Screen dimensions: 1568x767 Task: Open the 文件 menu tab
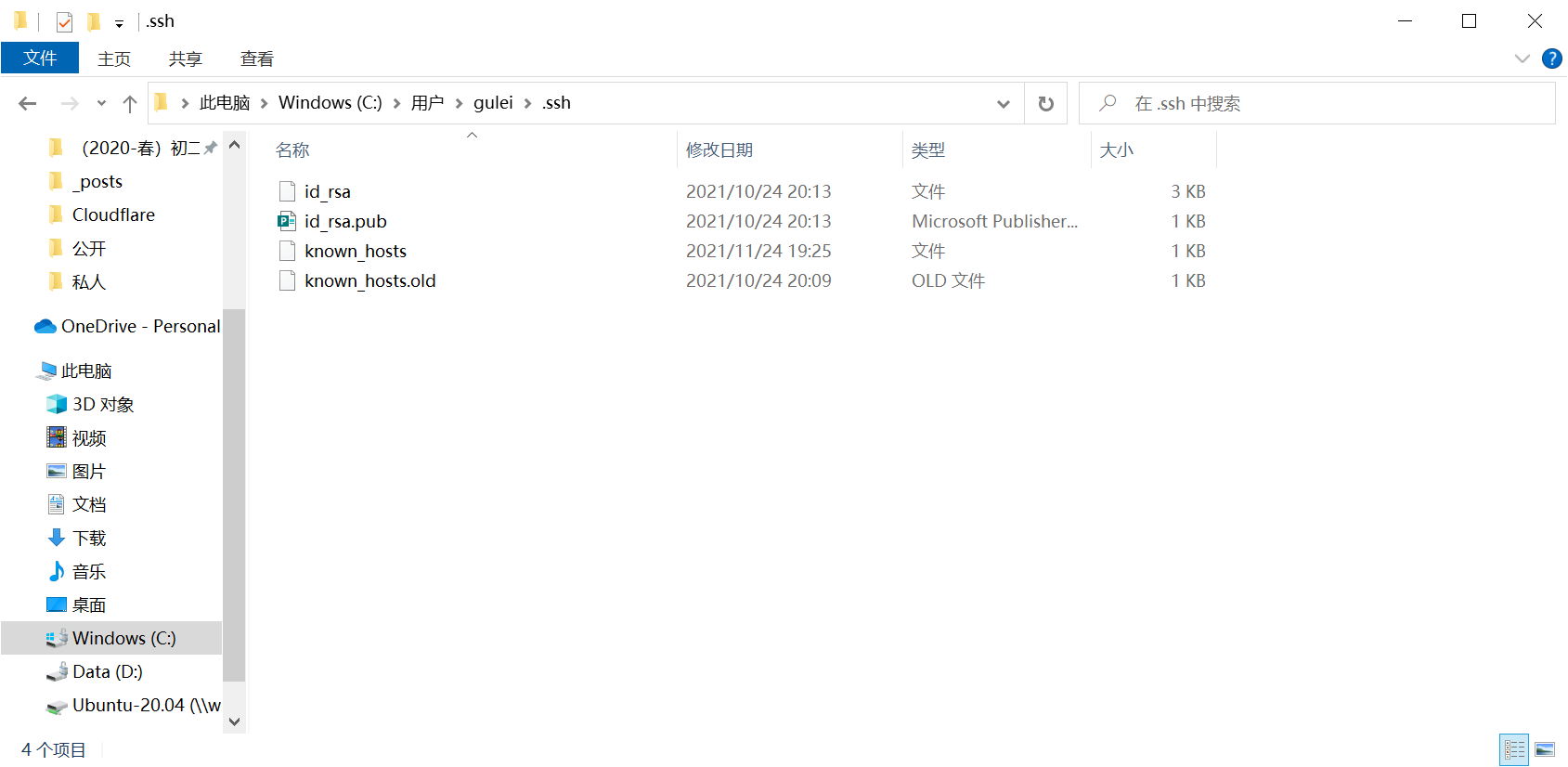(x=40, y=58)
